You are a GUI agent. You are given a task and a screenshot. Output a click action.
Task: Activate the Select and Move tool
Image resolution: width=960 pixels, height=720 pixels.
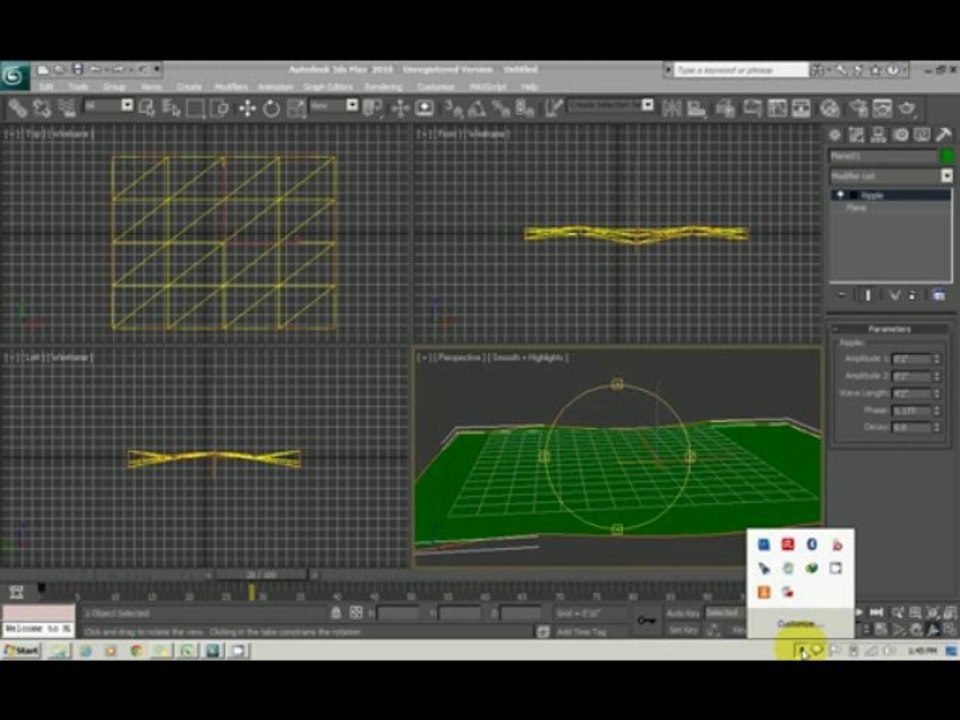point(247,108)
